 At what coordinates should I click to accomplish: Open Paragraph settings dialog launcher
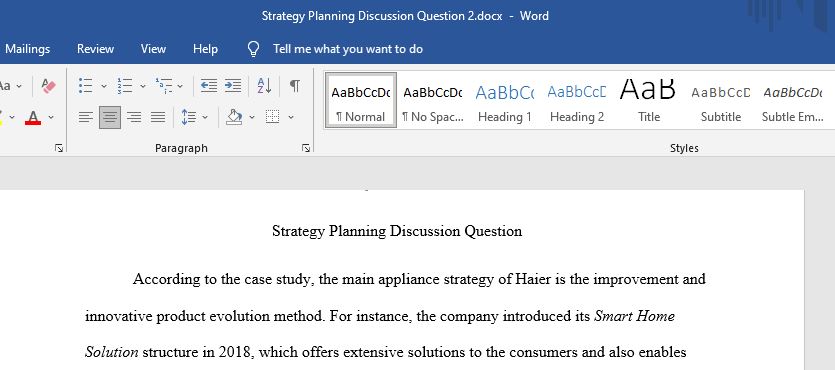click(x=306, y=148)
